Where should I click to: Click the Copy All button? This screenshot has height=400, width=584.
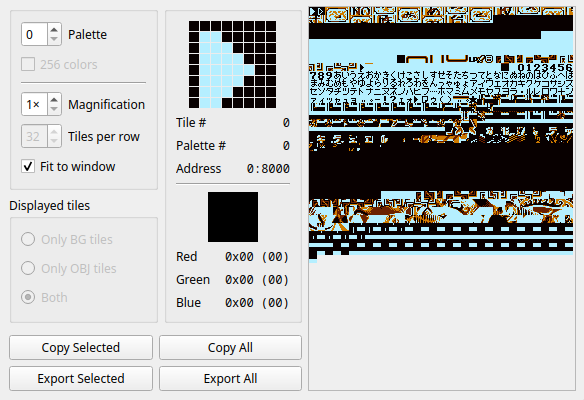coord(230,347)
